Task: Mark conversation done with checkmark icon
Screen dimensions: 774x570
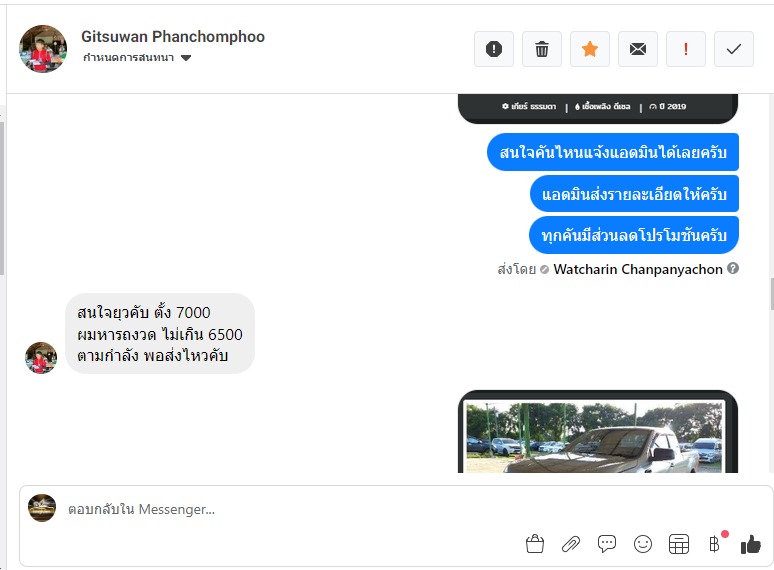Action: (x=734, y=49)
